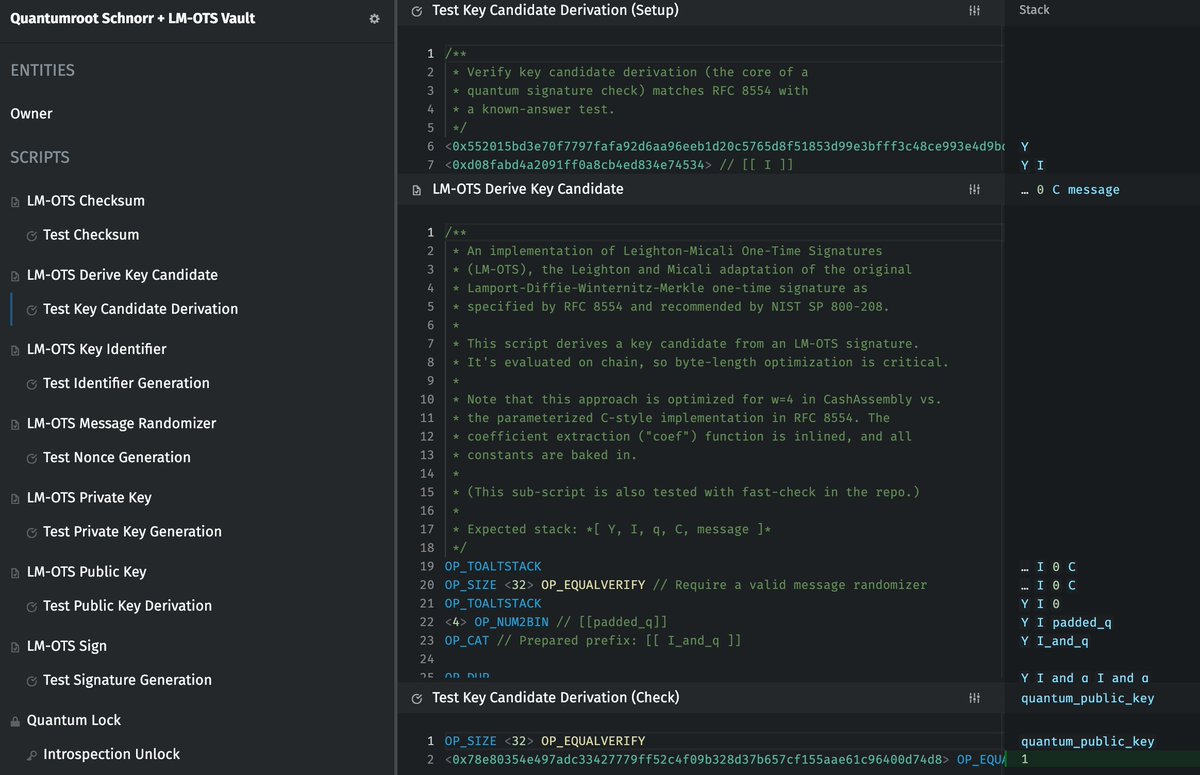Open the LM-OTS Public Key script

[87, 571]
